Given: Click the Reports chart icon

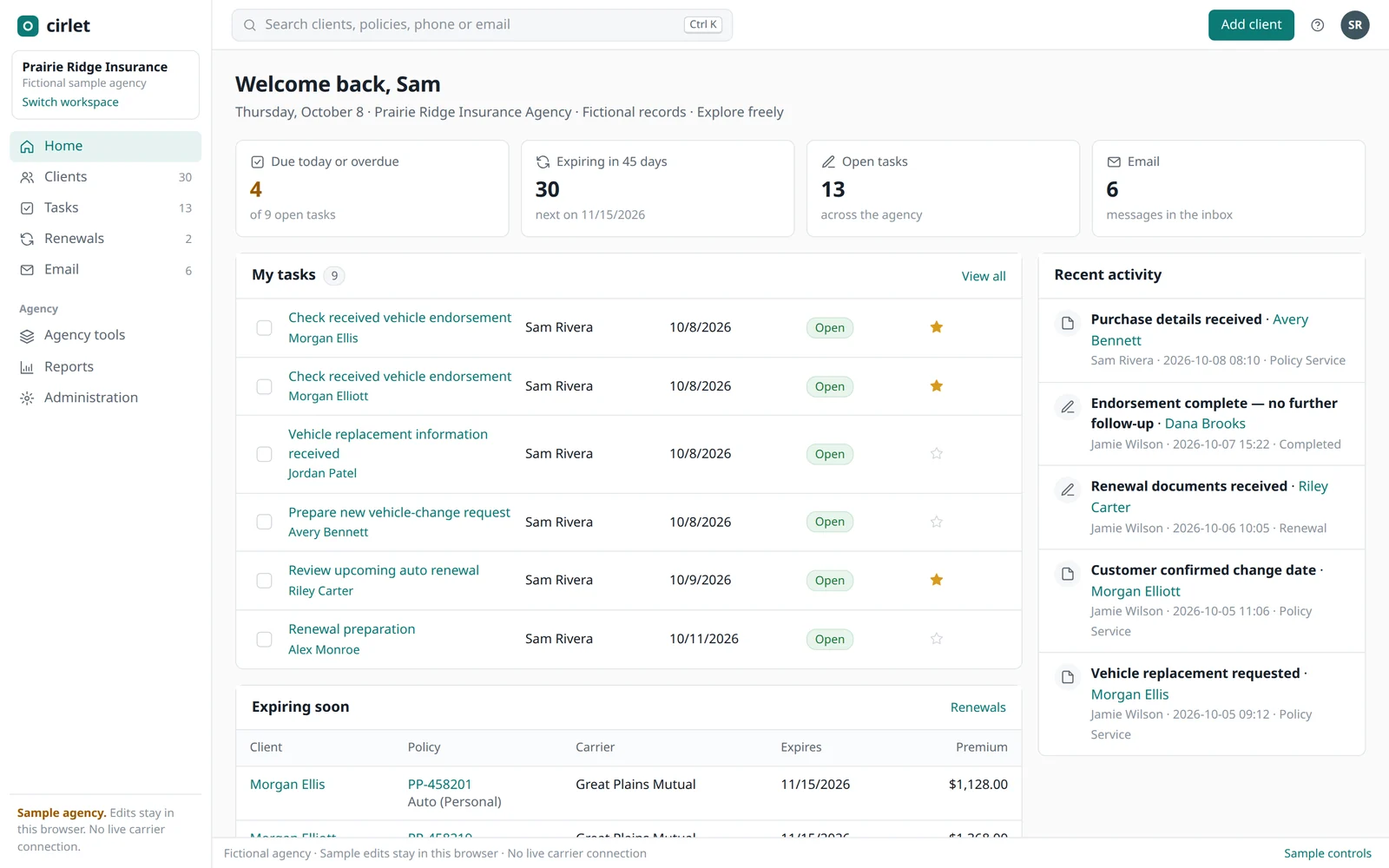Looking at the screenshot, I should 27,367.
